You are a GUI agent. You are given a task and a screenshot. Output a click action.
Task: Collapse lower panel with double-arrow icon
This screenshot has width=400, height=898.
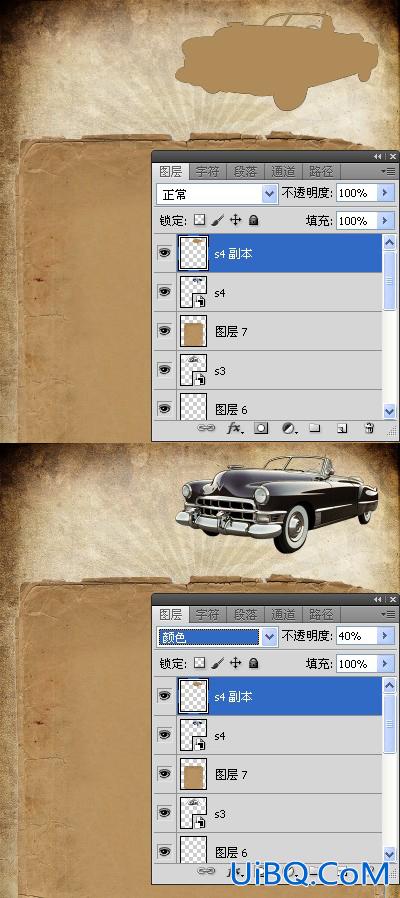[x=378, y=600]
